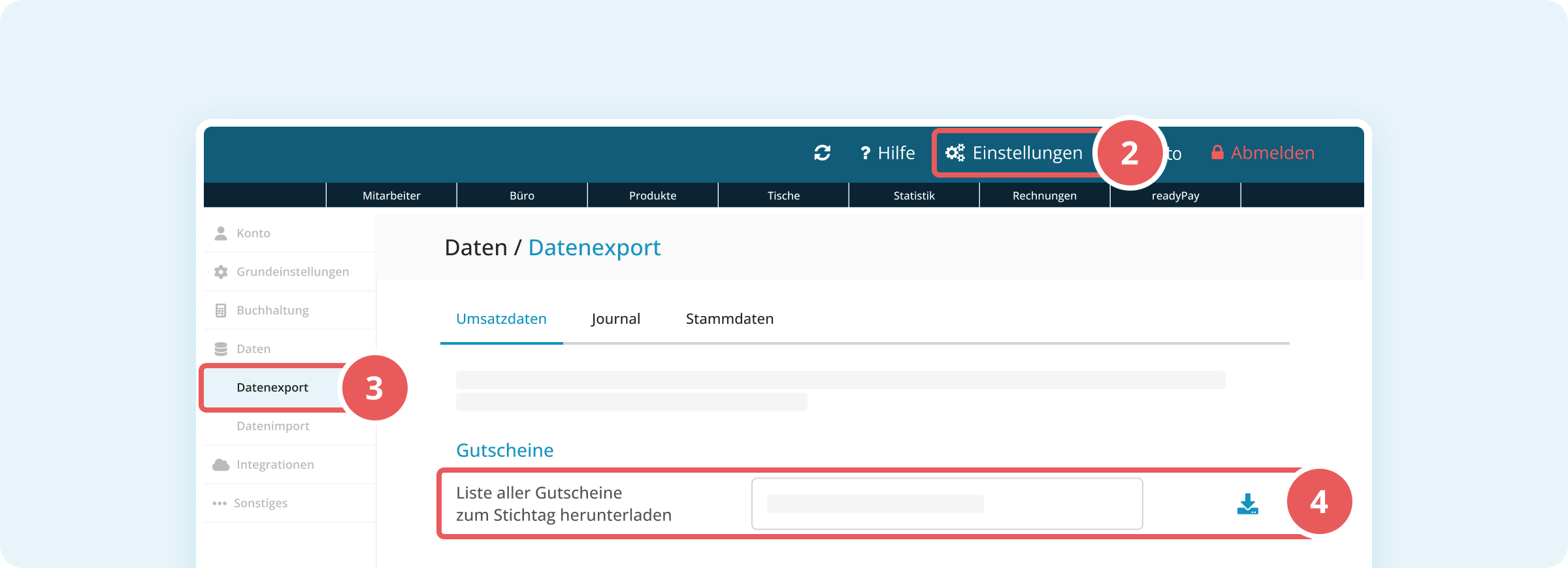1568x568 pixels.
Task: Select Buchhaltung in the sidebar
Action: (x=290, y=310)
